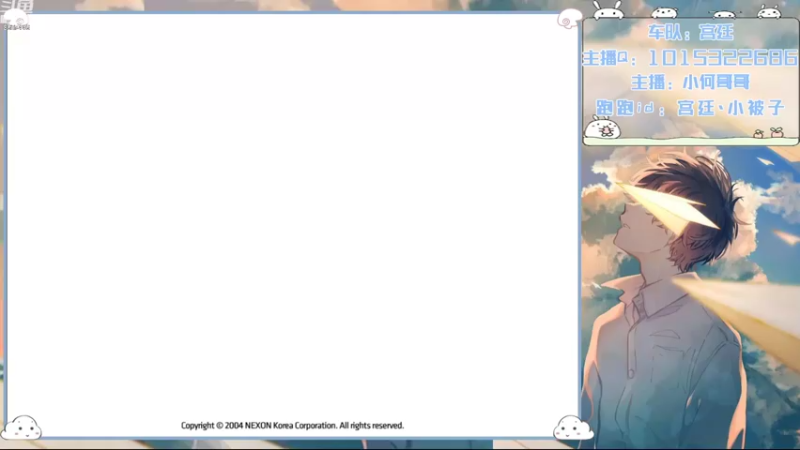
Task: Click the 主播：小何哥哥 streamer name line
Action: point(690,82)
